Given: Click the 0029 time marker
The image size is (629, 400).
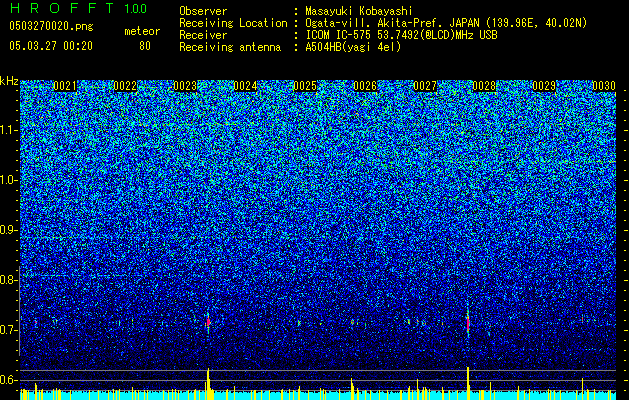Looking at the screenshot, I should [x=544, y=86].
